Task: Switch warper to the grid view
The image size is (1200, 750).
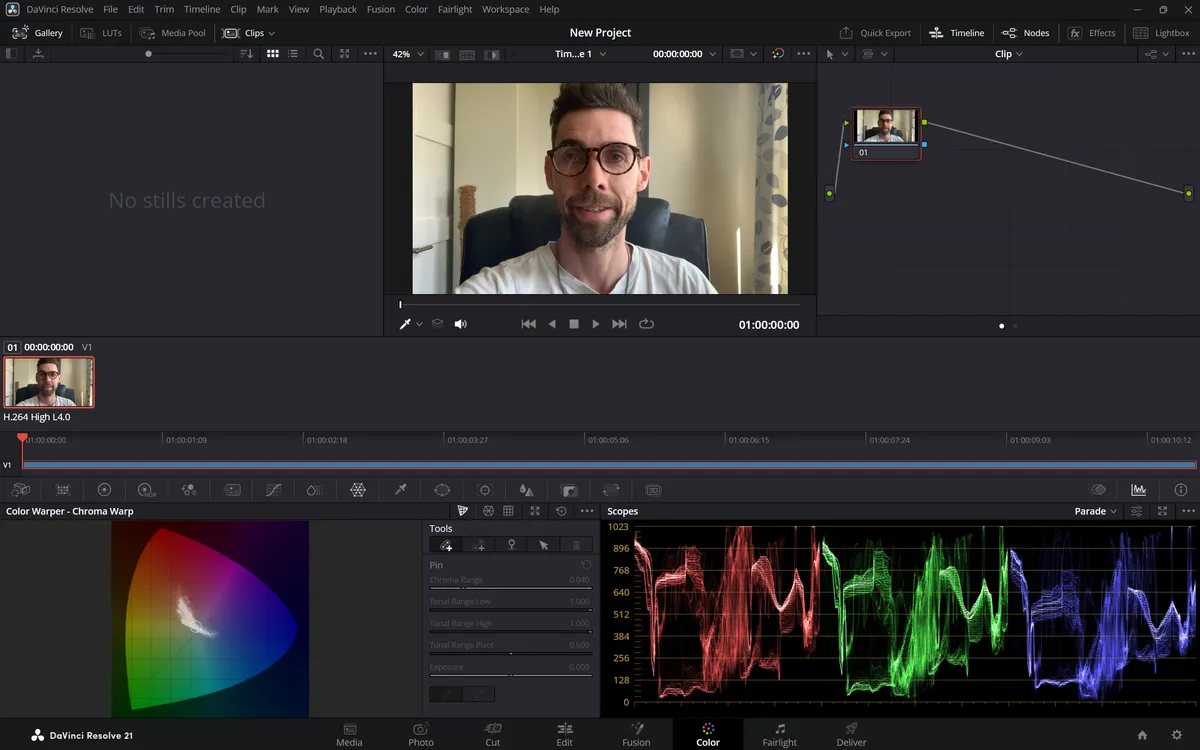Action: [508, 511]
